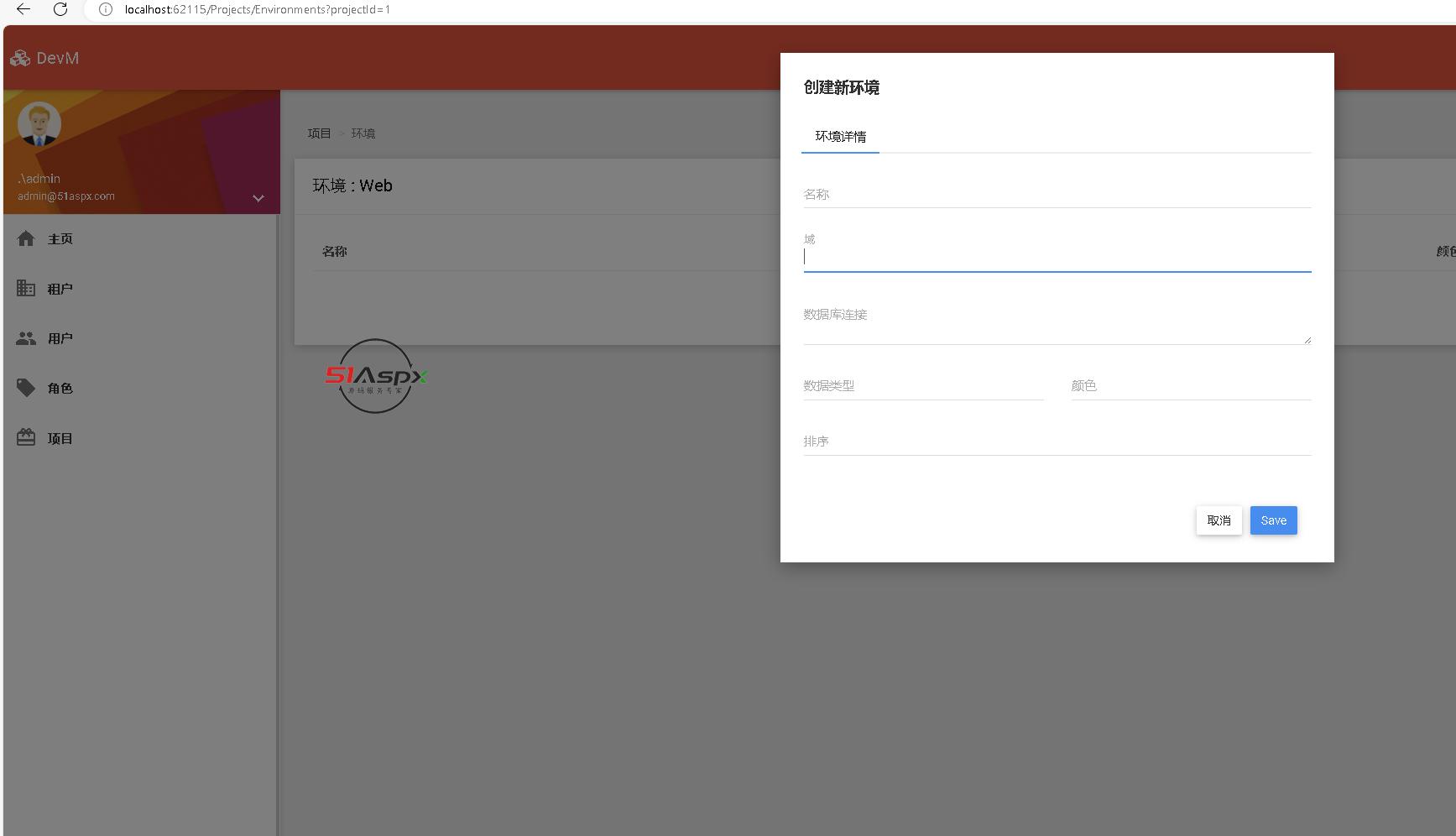The width and height of the screenshot is (1456, 836).
Task: Click the 项目 breadcrumb link
Action: pos(319,133)
